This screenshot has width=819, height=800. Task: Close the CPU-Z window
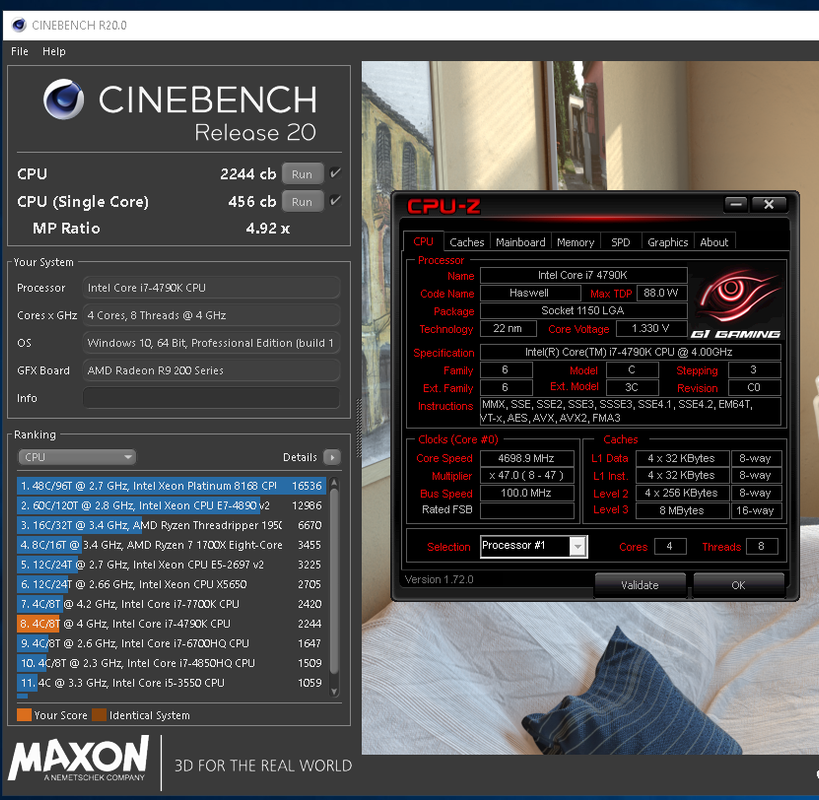click(x=768, y=204)
